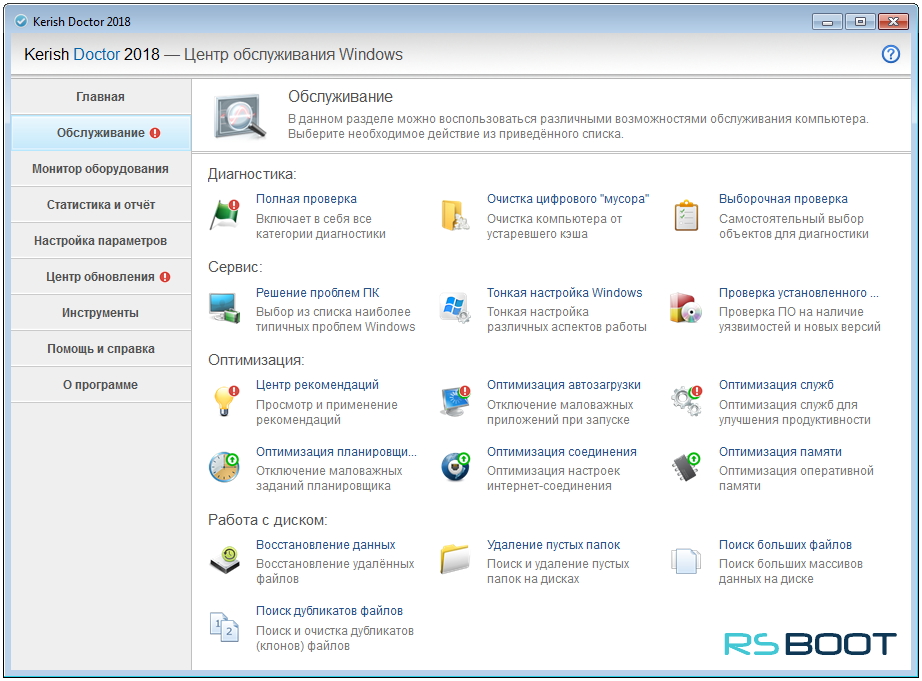Open Поиск больших файлов link
The image size is (922, 681).
tap(785, 545)
